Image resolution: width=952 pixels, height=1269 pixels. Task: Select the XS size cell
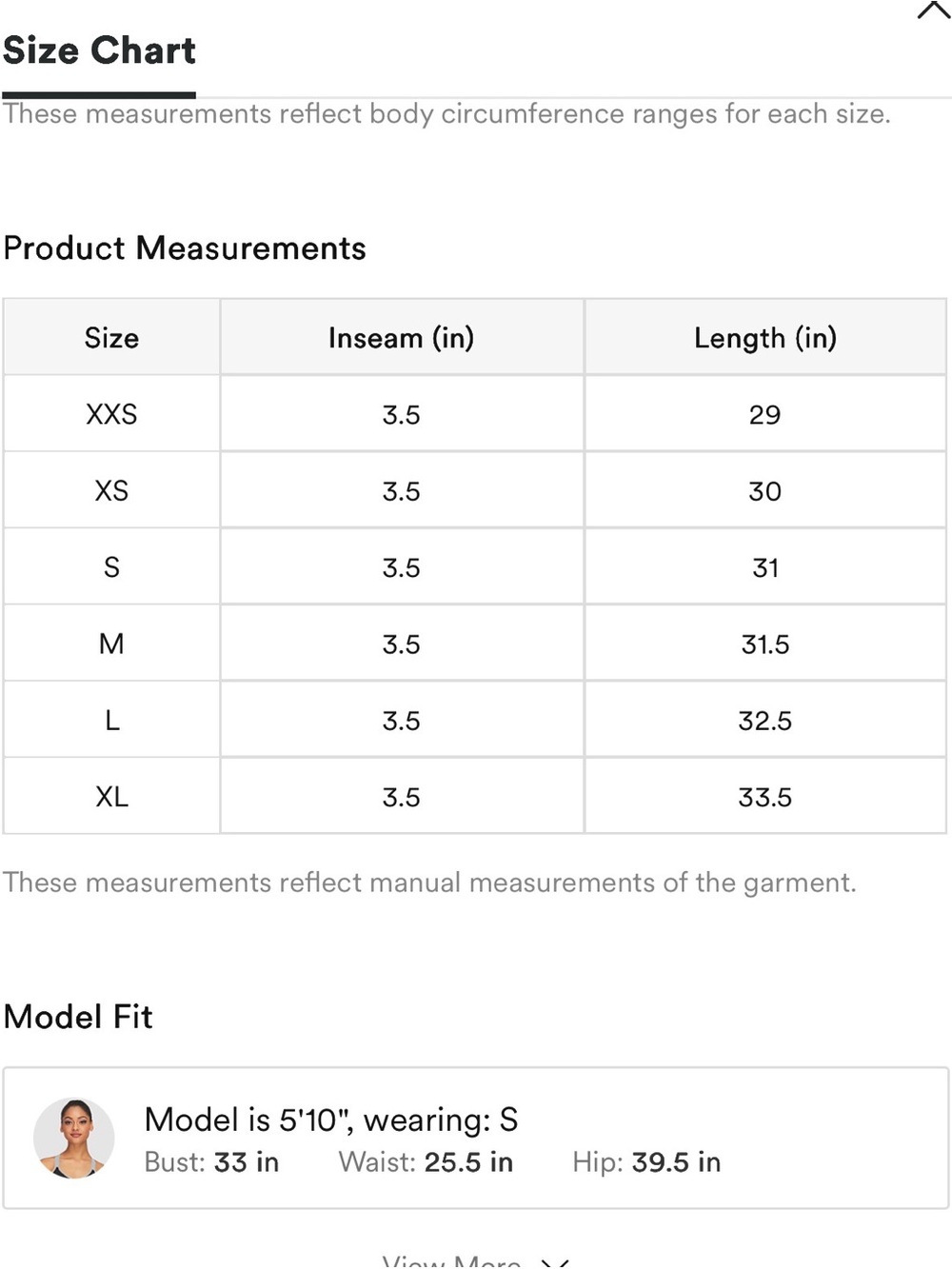click(x=111, y=491)
